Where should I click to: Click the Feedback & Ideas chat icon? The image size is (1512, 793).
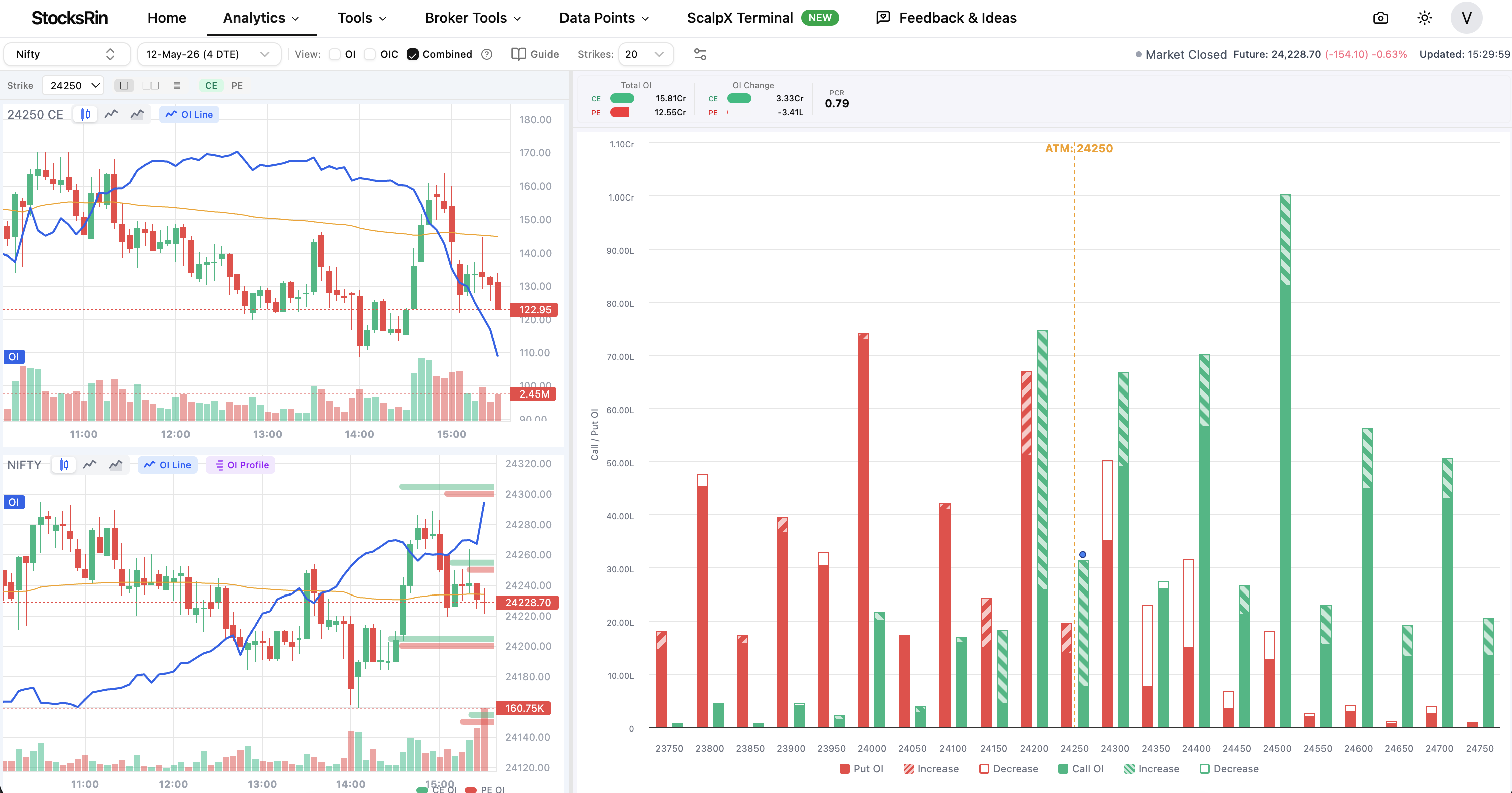coord(883,18)
